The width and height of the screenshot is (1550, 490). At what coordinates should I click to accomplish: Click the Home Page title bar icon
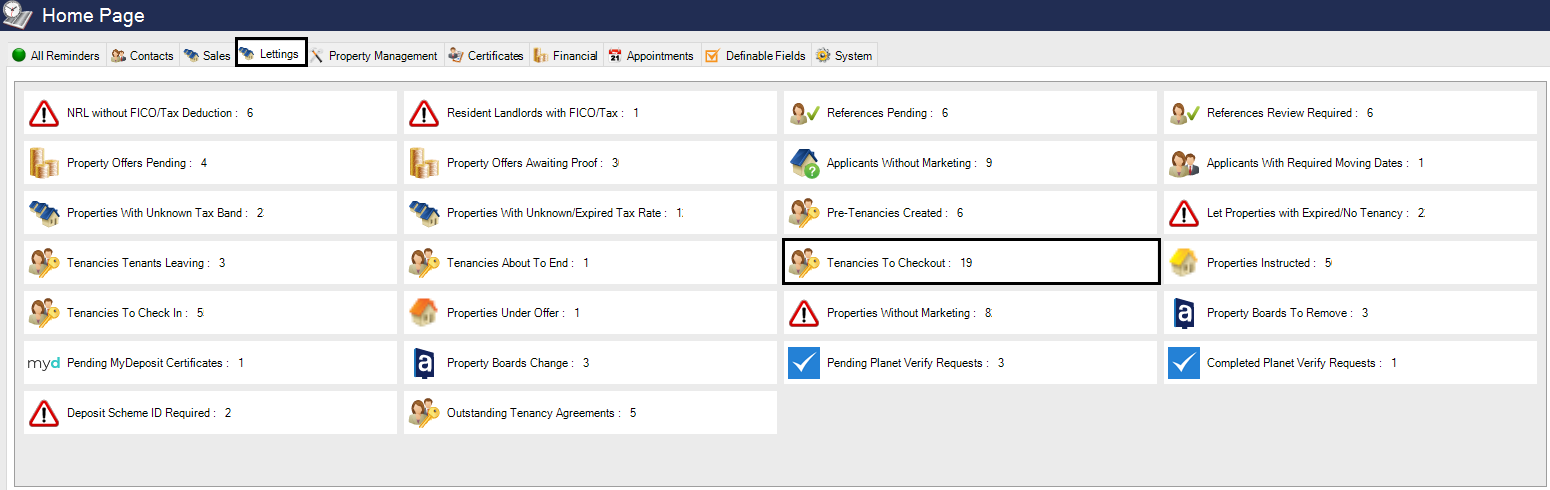tap(18, 15)
